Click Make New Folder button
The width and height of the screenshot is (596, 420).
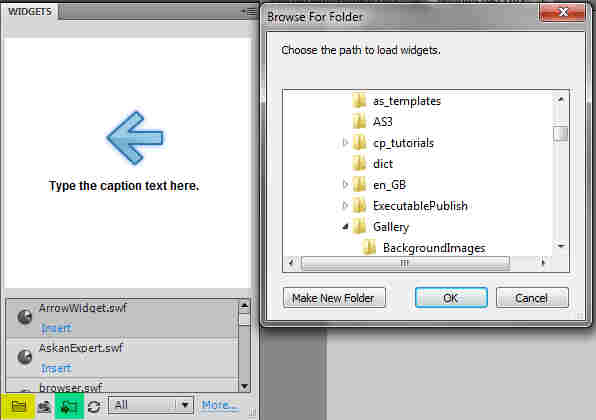334,298
